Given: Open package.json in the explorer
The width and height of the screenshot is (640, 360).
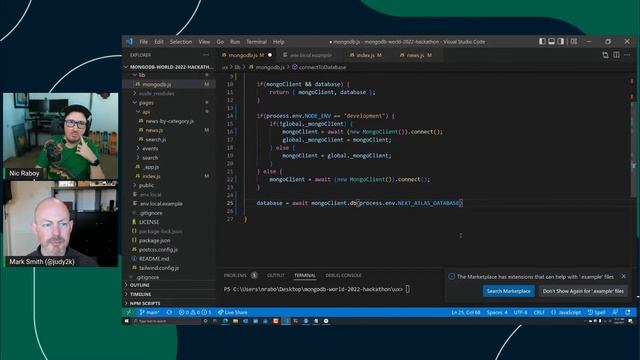Looking at the screenshot, I should click(x=169, y=240).
